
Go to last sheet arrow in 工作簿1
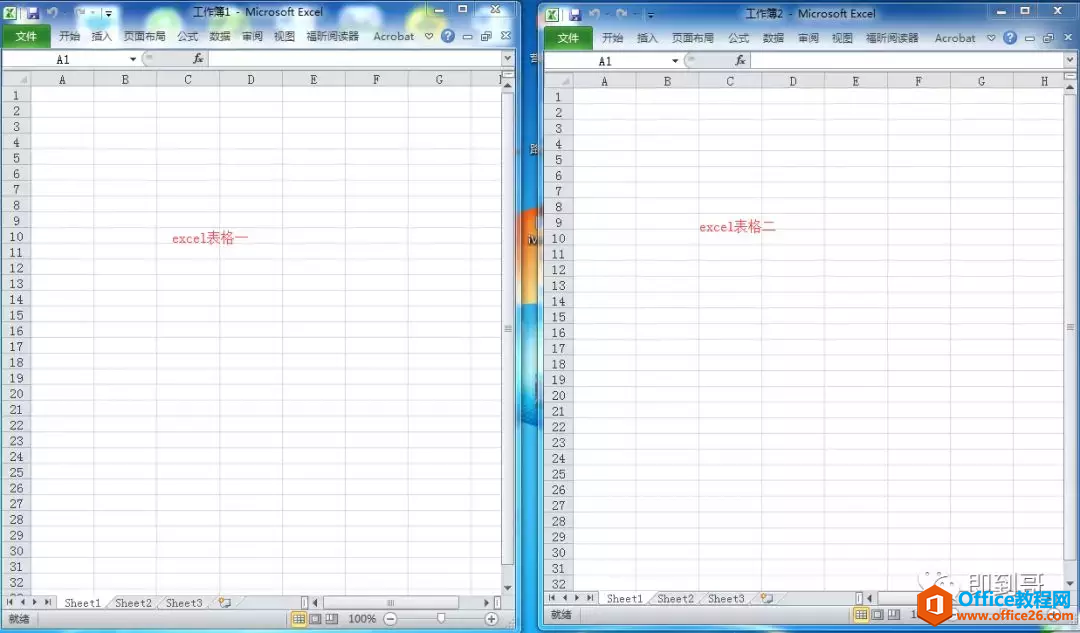(47, 602)
